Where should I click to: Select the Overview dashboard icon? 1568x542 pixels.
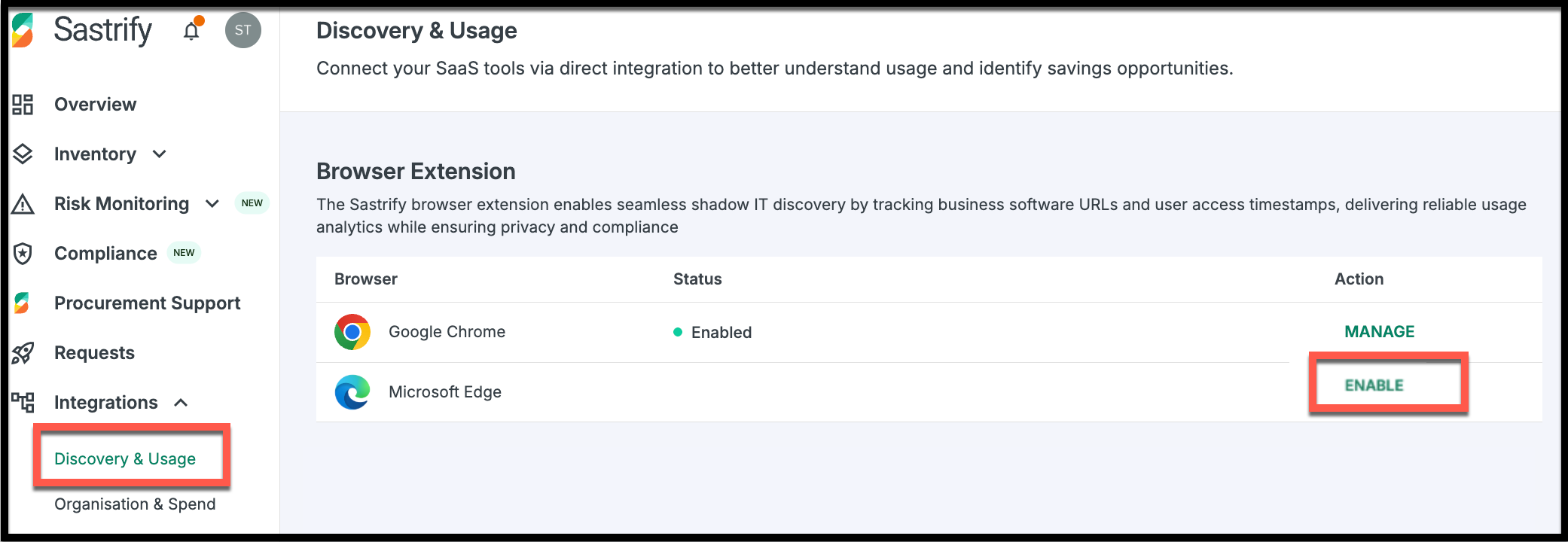(23, 105)
